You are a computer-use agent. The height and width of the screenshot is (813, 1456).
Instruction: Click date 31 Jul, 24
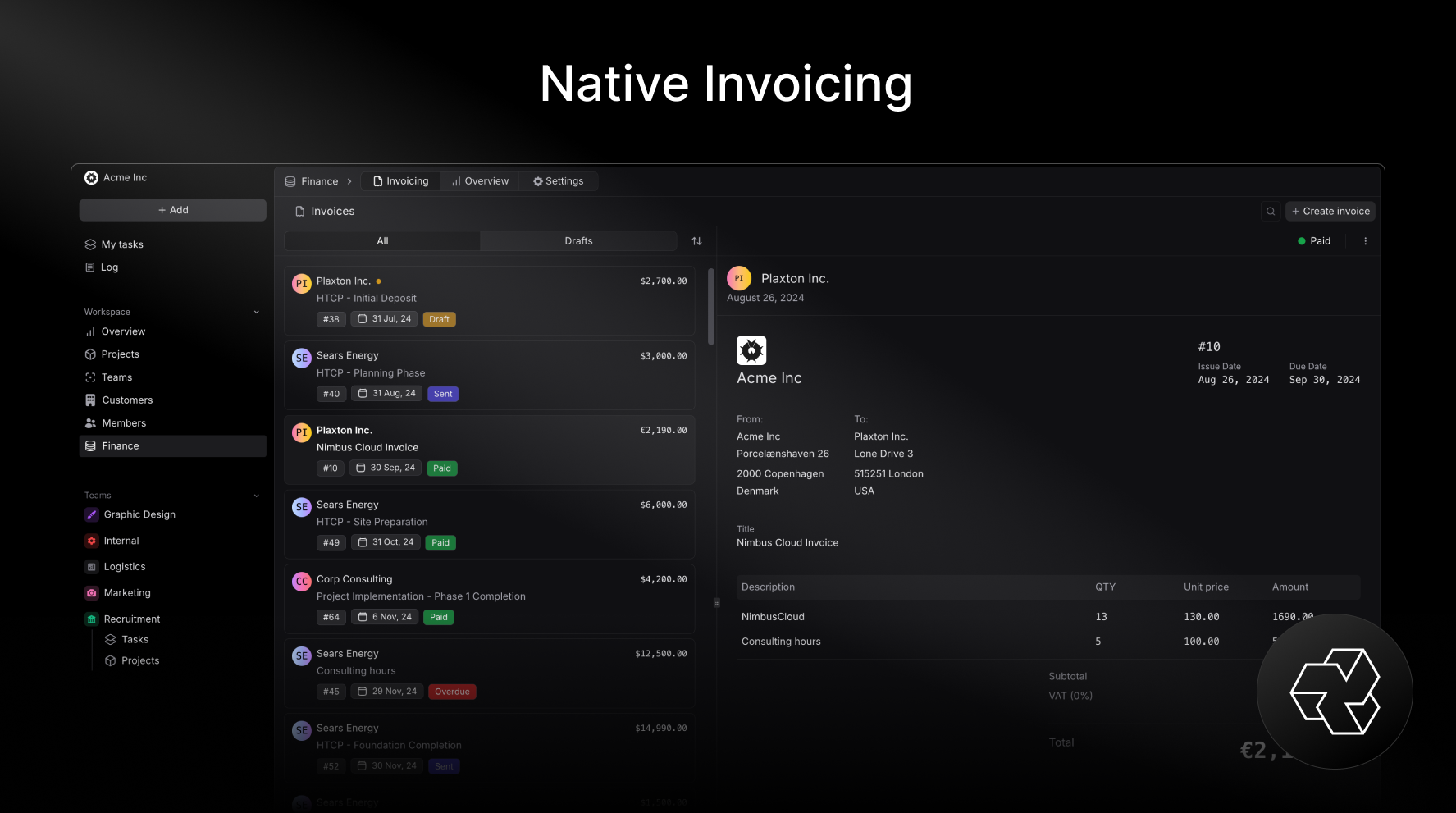(x=385, y=319)
